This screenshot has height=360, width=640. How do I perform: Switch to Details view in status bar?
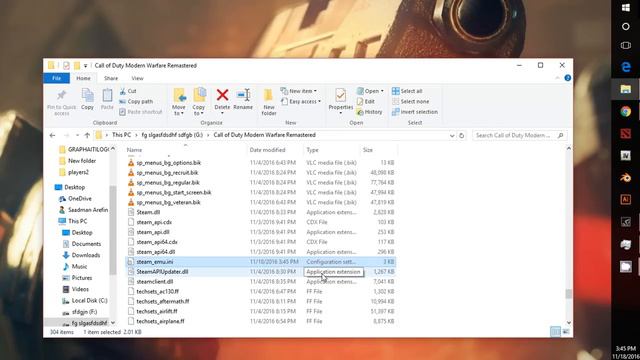coord(555,332)
